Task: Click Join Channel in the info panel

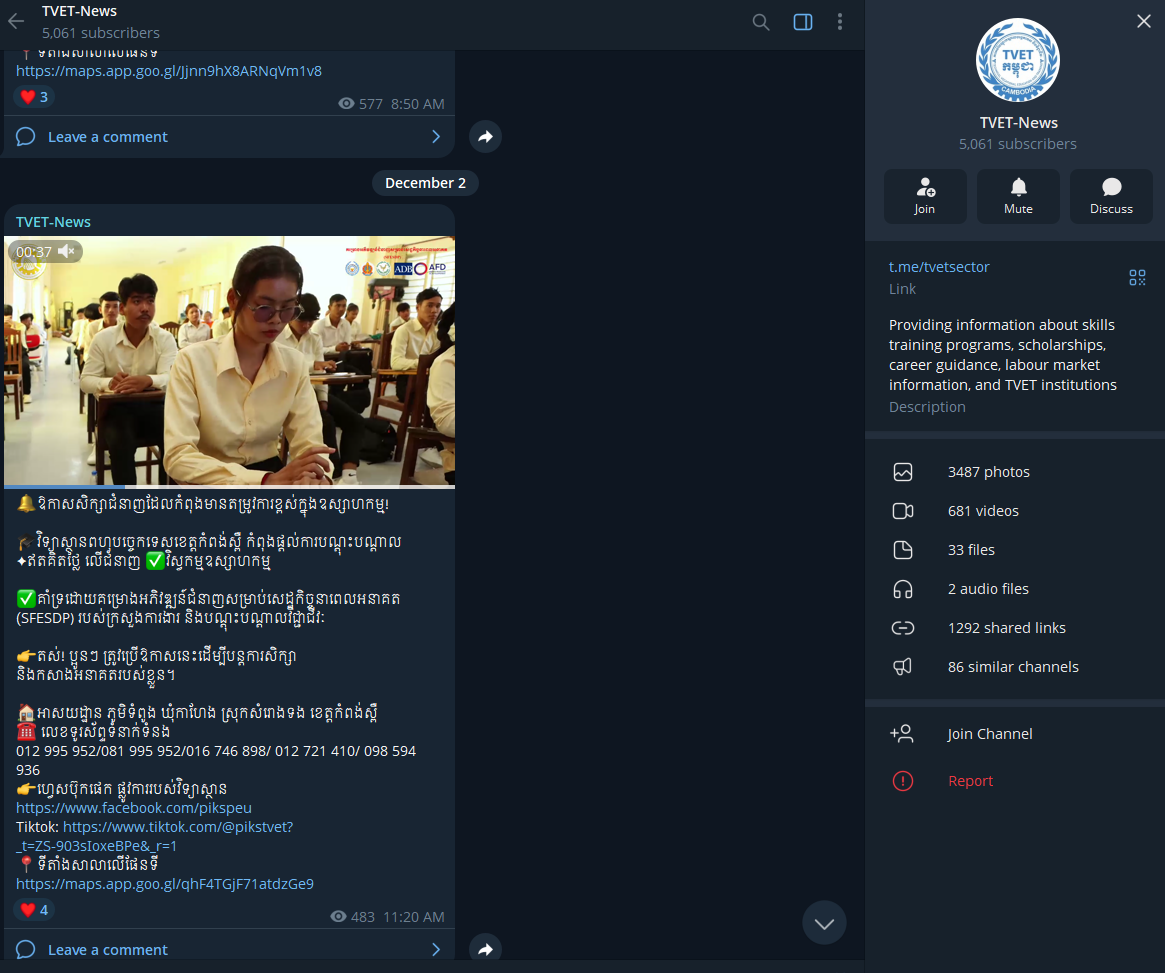Action: [x=989, y=734]
